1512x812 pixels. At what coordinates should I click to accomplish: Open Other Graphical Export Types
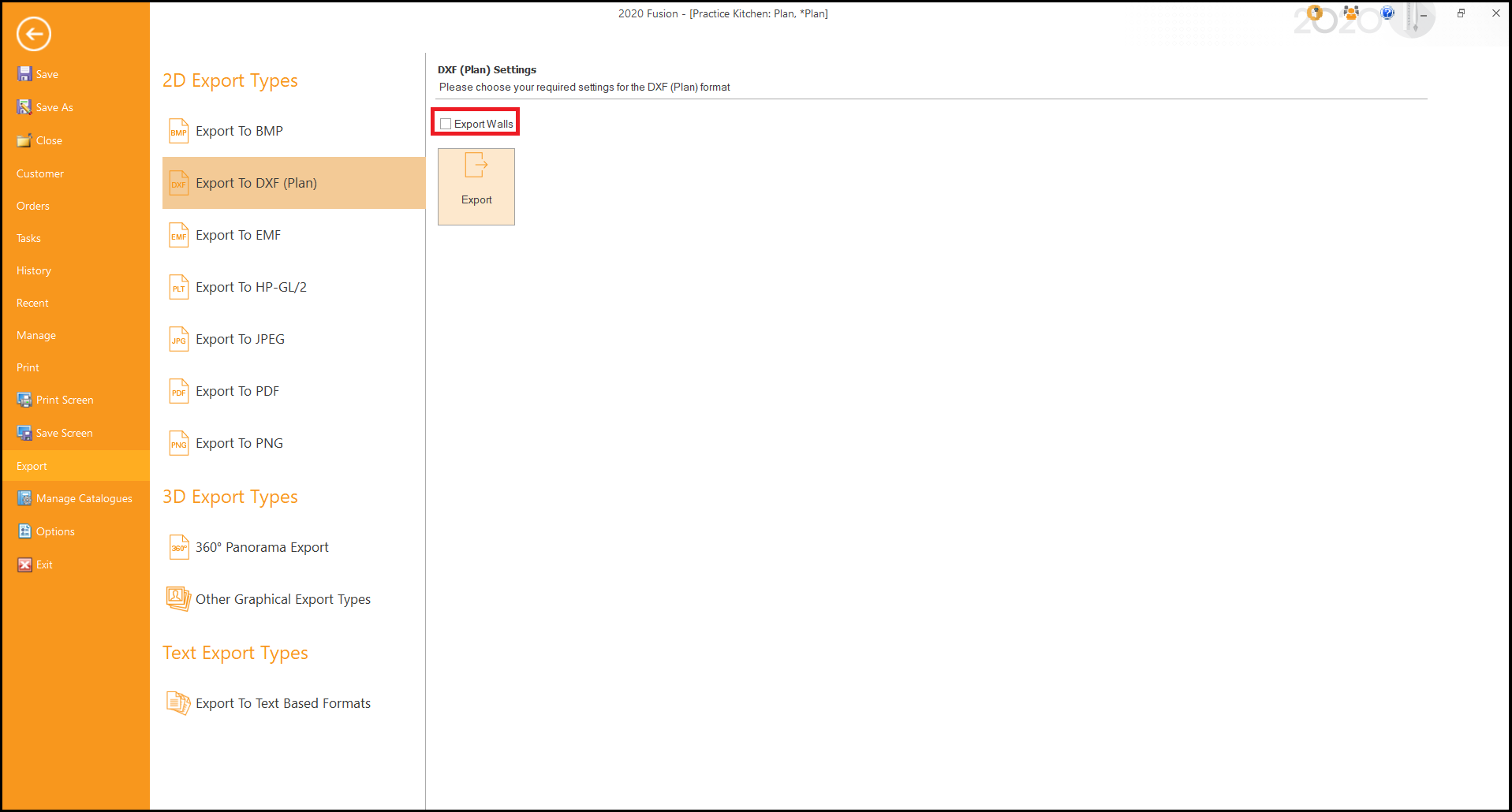pos(282,599)
